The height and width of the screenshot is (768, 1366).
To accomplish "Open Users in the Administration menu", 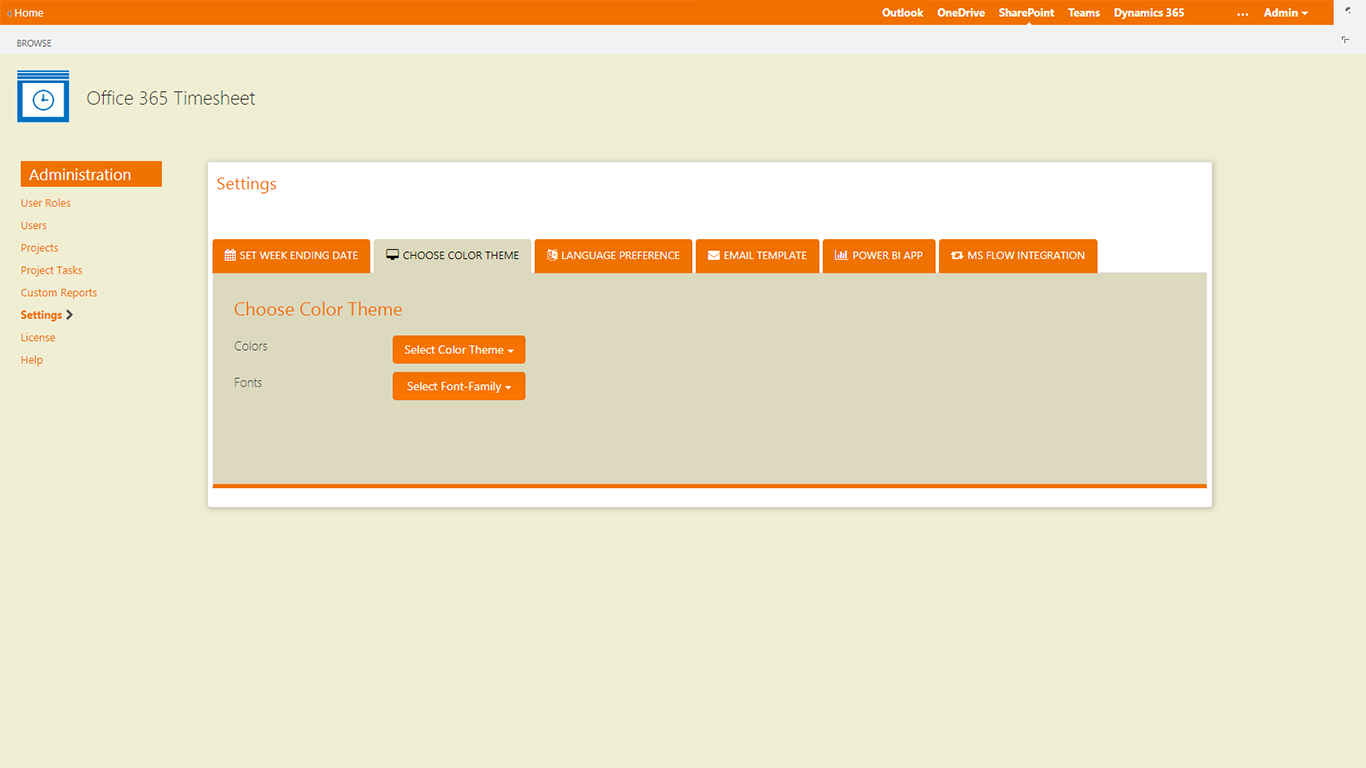I will [34, 226].
